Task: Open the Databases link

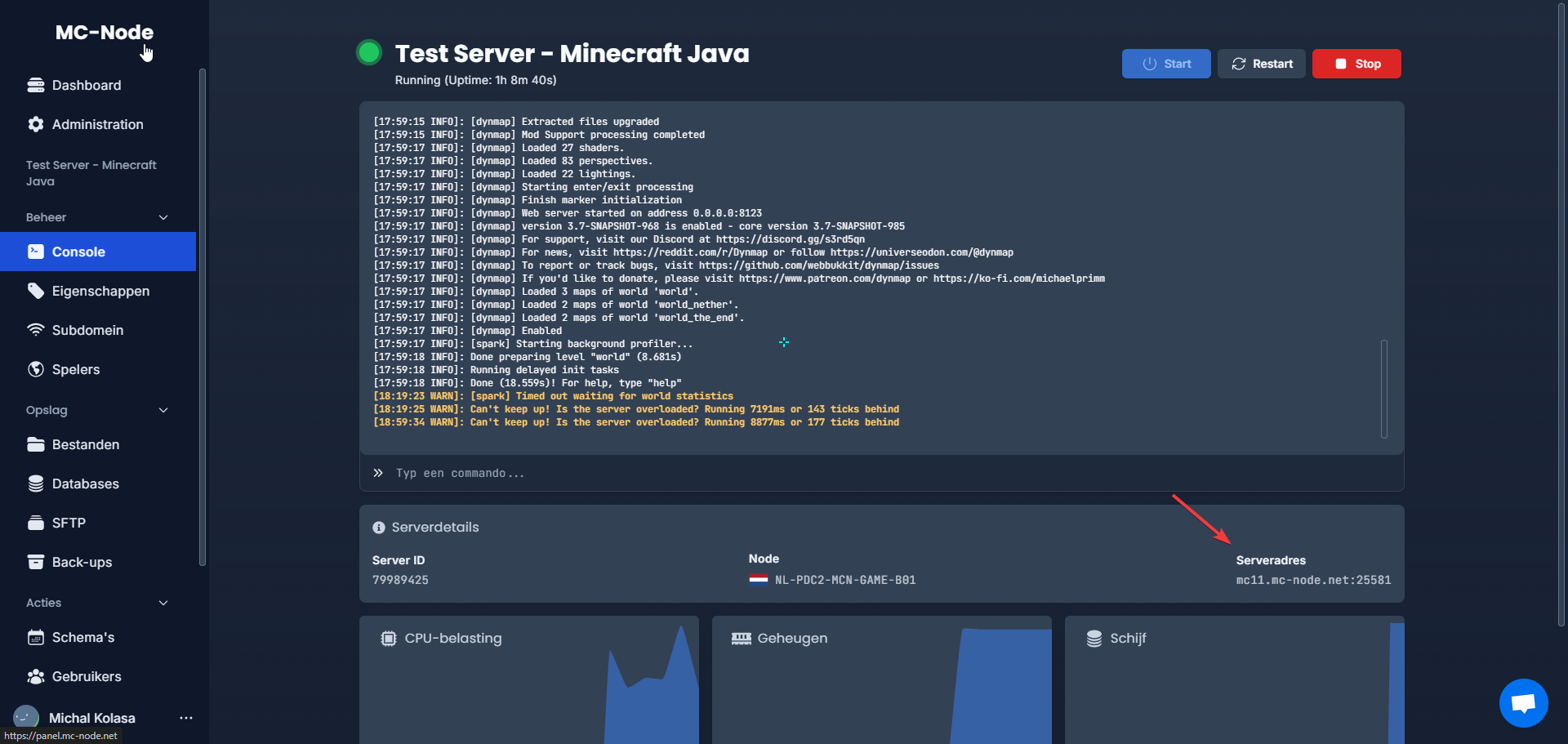Action: coord(98,483)
